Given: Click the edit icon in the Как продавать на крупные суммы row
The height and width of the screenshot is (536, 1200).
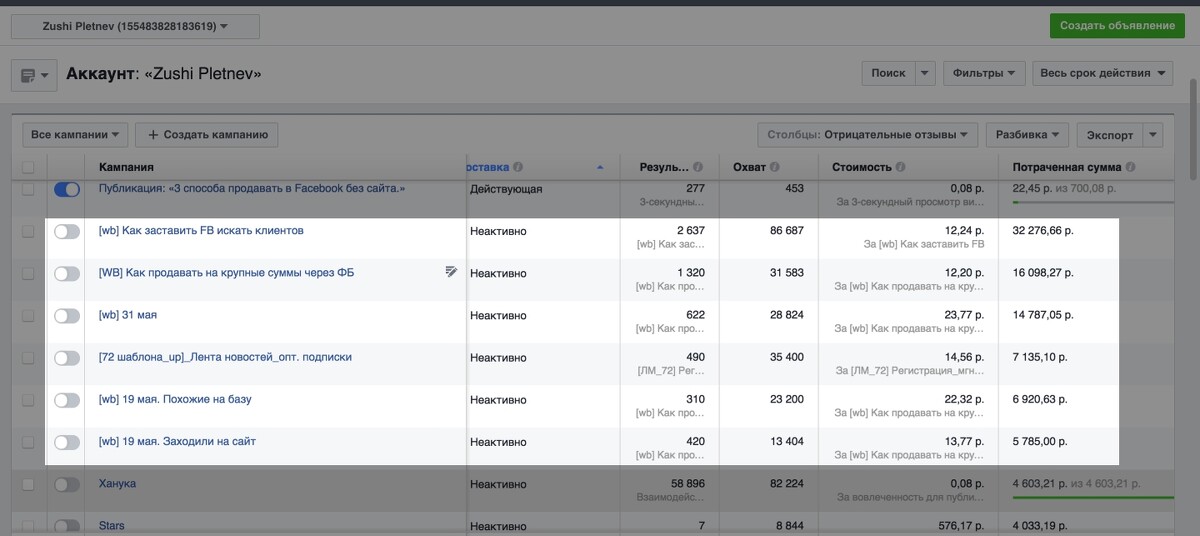Looking at the screenshot, I should coord(451,271).
